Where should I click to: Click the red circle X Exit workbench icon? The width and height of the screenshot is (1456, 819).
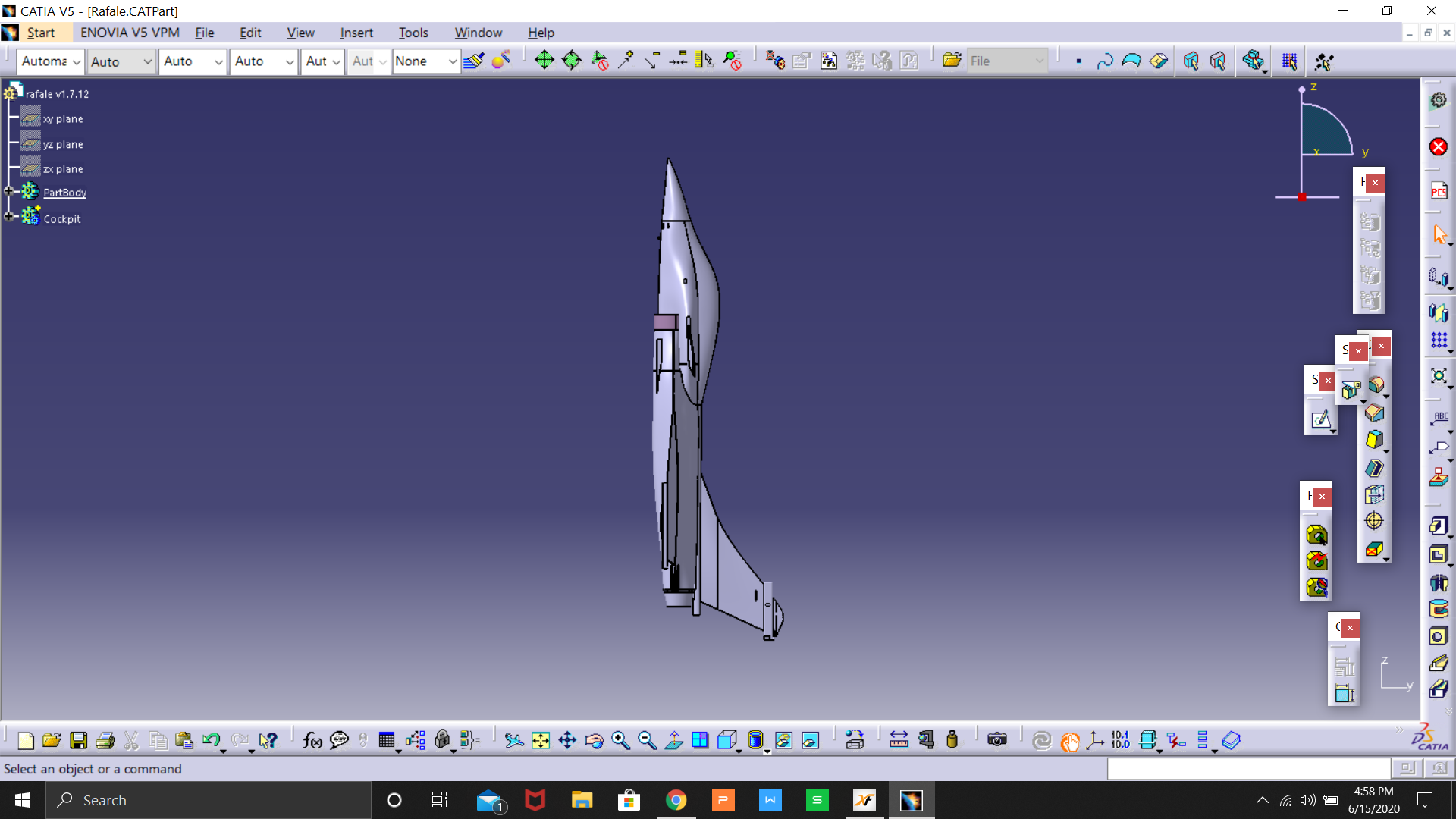click(x=1439, y=146)
